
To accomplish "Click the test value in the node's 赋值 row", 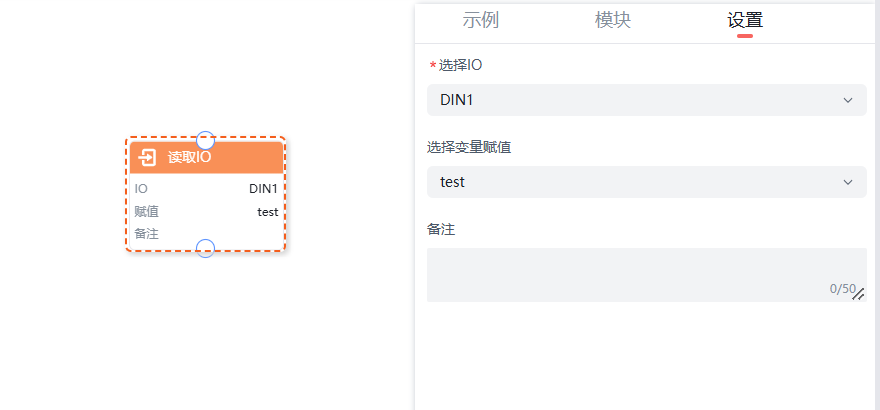I will (267, 211).
